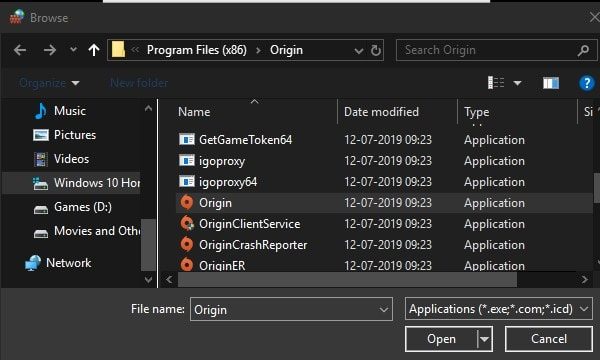This screenshot has width=600, height=360.
Task: Open the recent locations dropdown arrow
Action: (x=73, y=49)
